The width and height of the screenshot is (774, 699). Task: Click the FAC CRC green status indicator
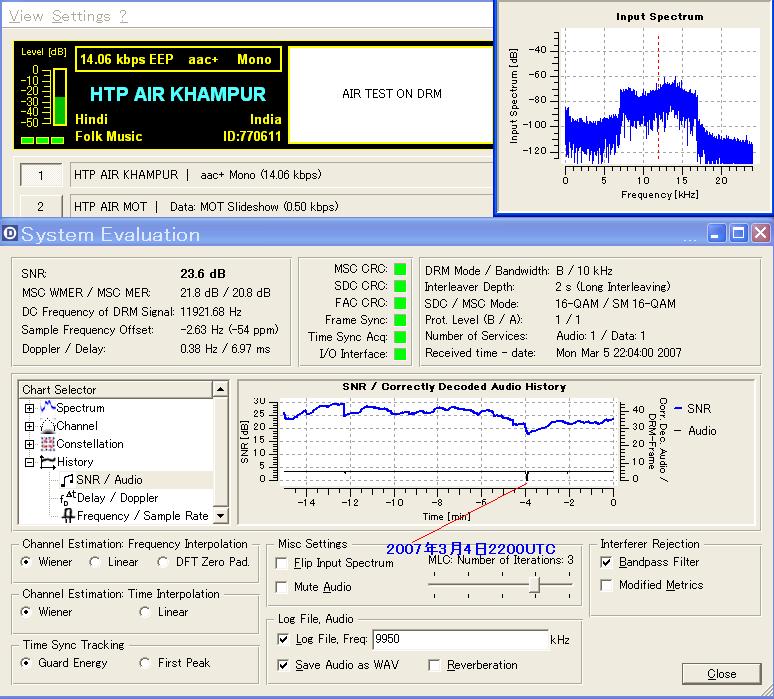400,303
